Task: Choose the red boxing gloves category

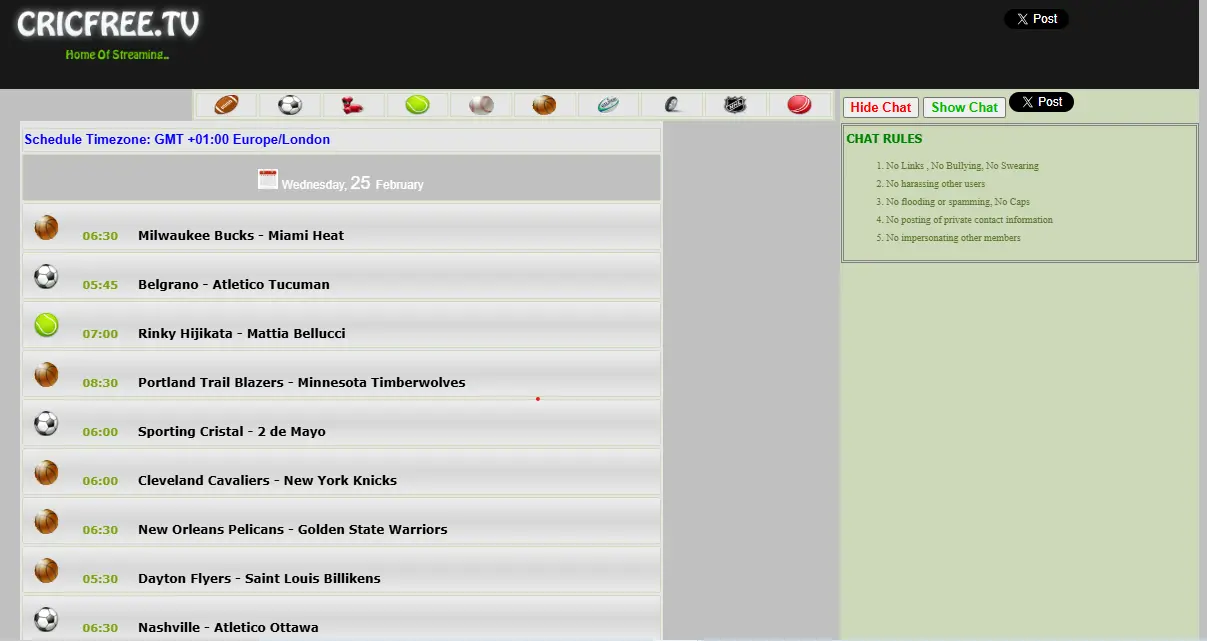Action: pyautogui.click(x=353, y=105)
